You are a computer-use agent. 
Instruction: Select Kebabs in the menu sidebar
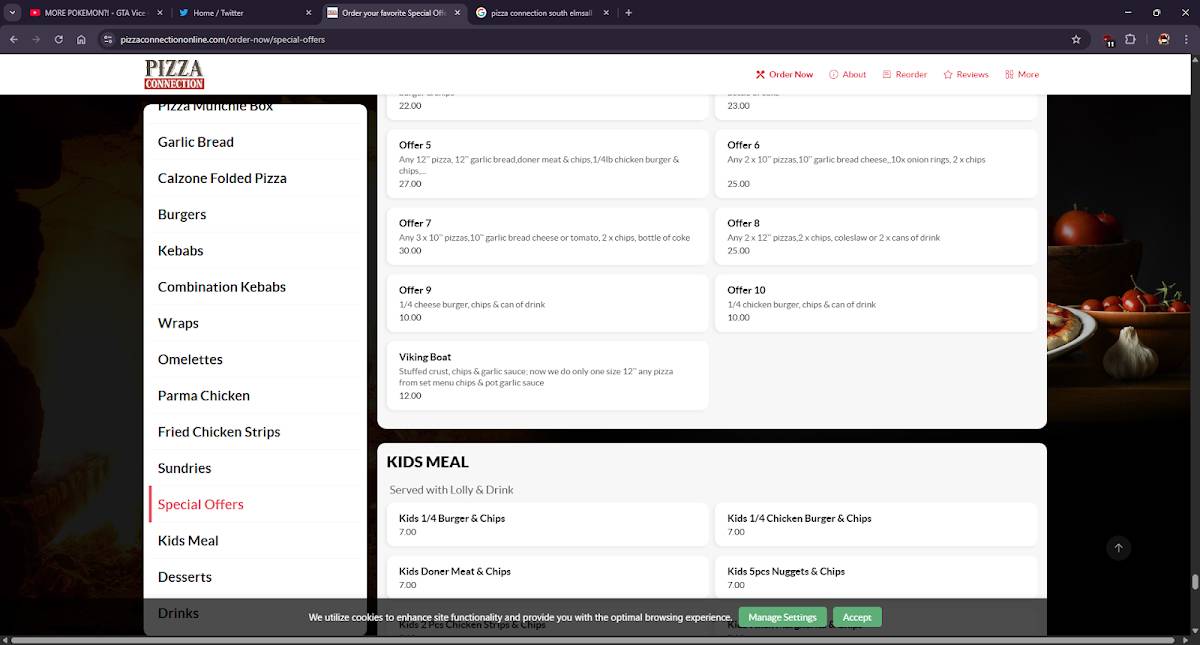click(x=180, y=250)
